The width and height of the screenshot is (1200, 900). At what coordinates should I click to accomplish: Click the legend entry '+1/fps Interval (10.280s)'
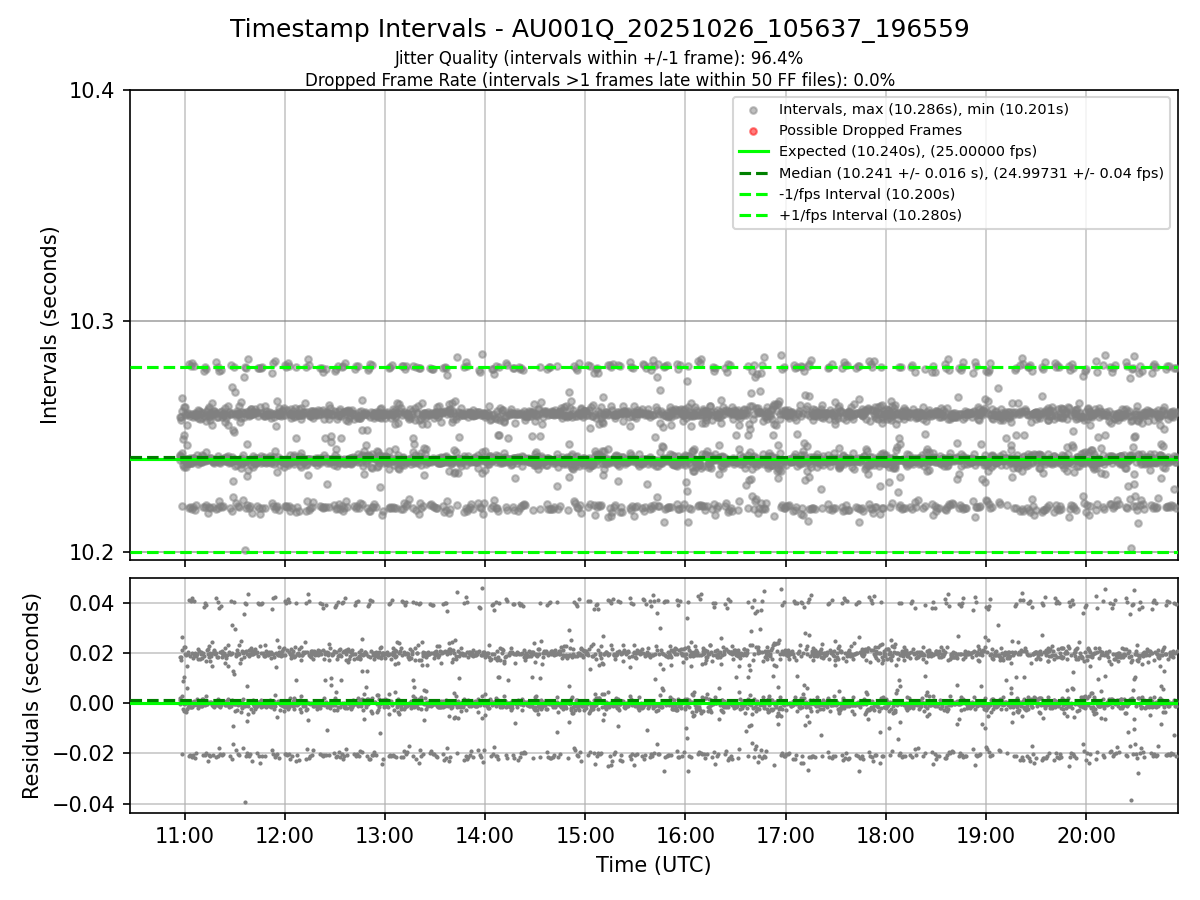tap(869, 214)
